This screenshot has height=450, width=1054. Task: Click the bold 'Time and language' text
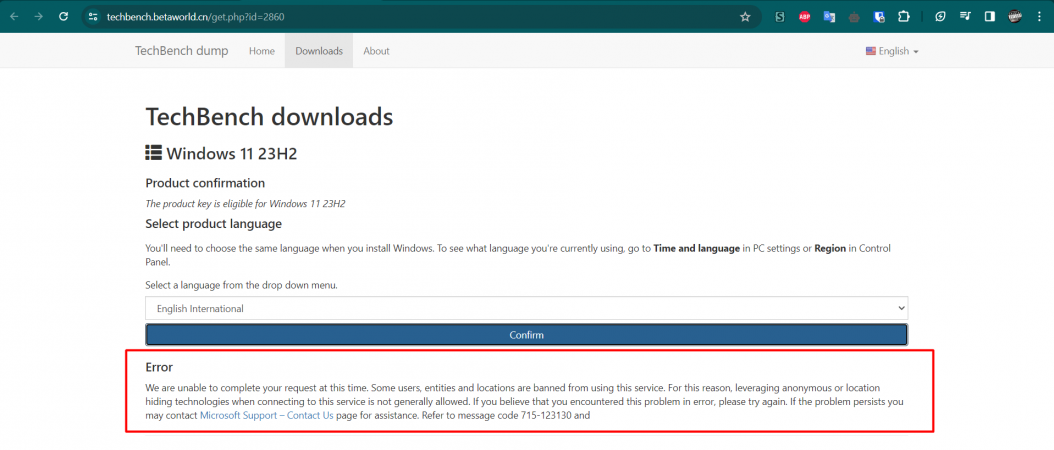[696, 248]
